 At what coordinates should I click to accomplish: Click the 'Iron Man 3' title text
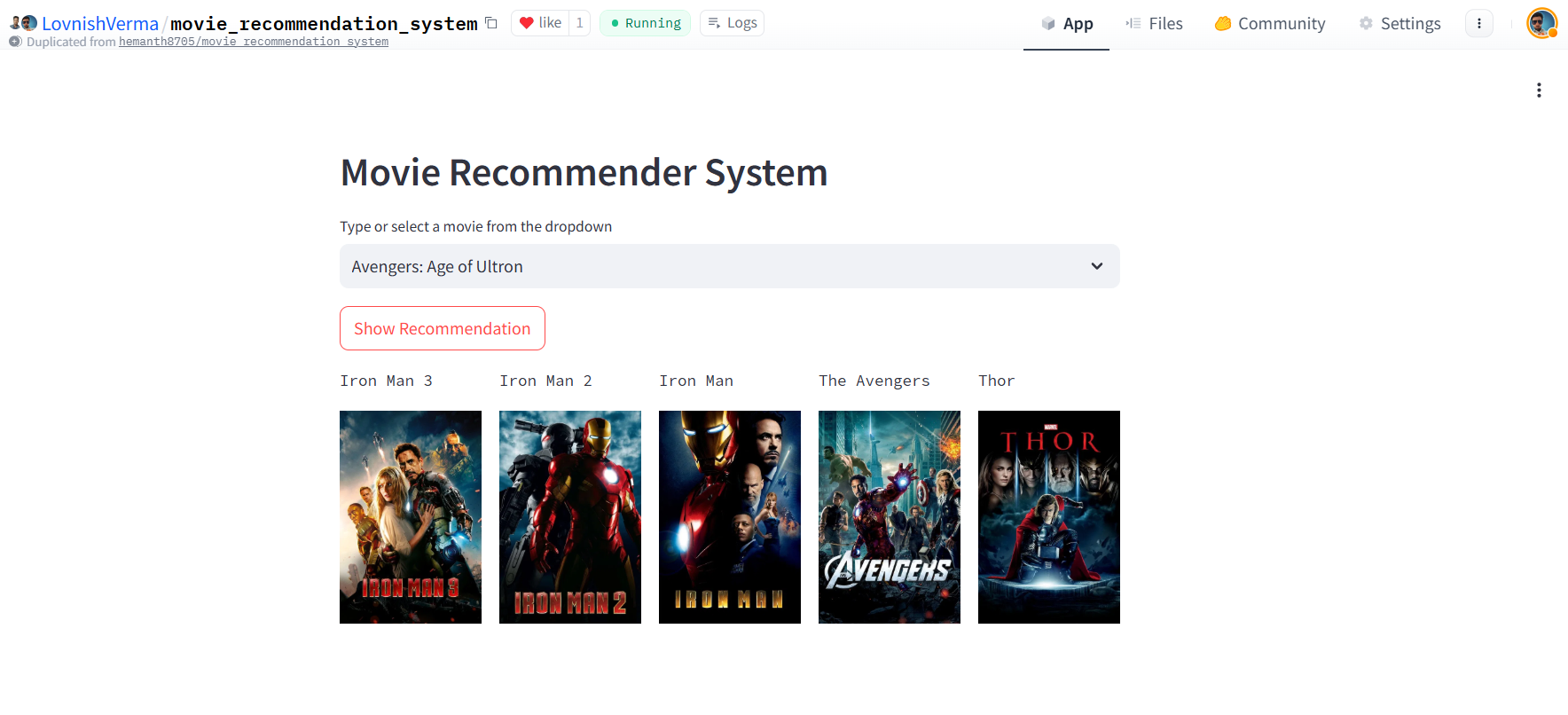pos(387,381)
